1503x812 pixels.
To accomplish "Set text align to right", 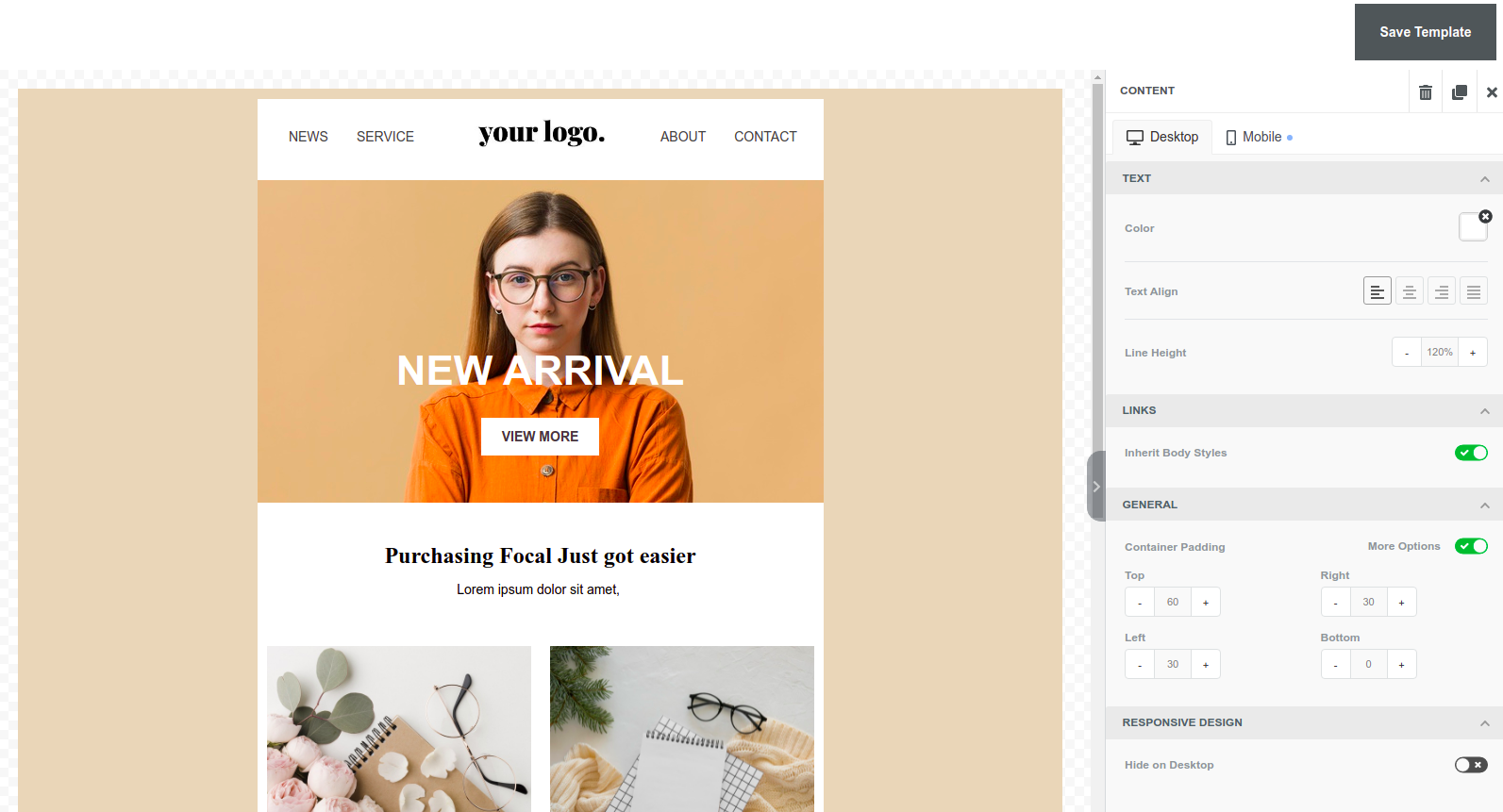I will [x=1442, y=291].
